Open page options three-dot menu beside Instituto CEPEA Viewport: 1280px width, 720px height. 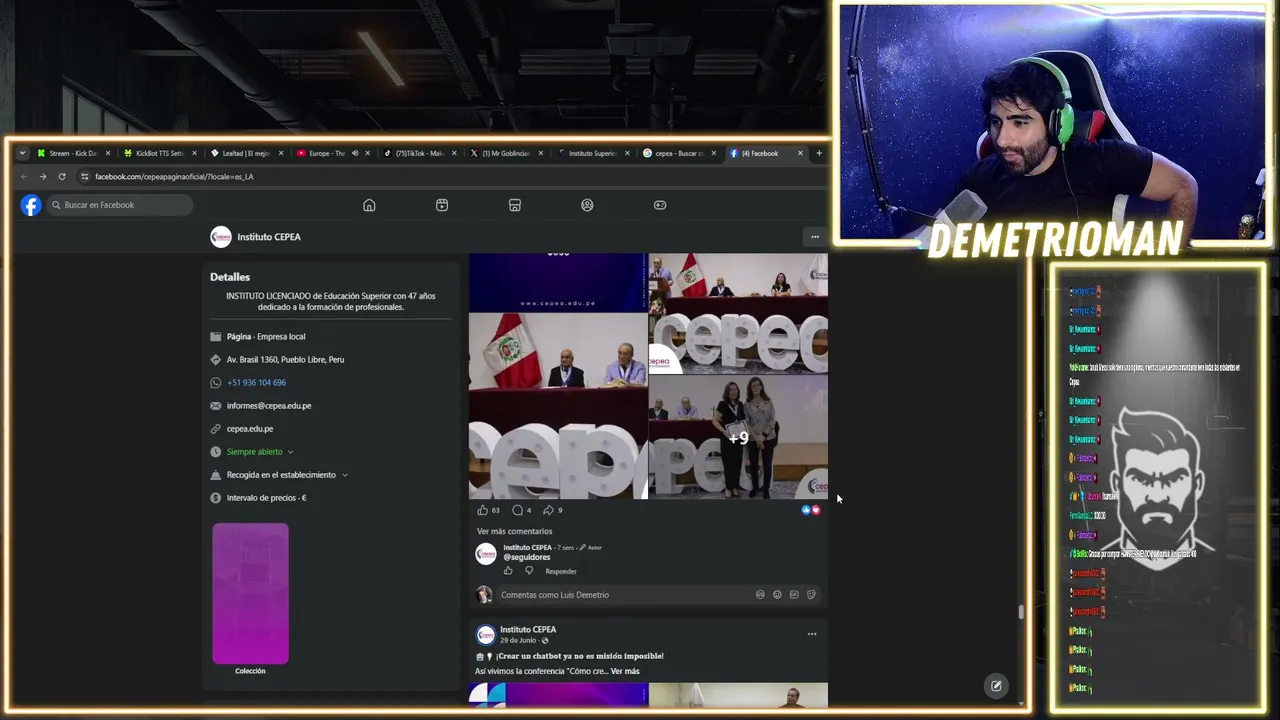815,237
